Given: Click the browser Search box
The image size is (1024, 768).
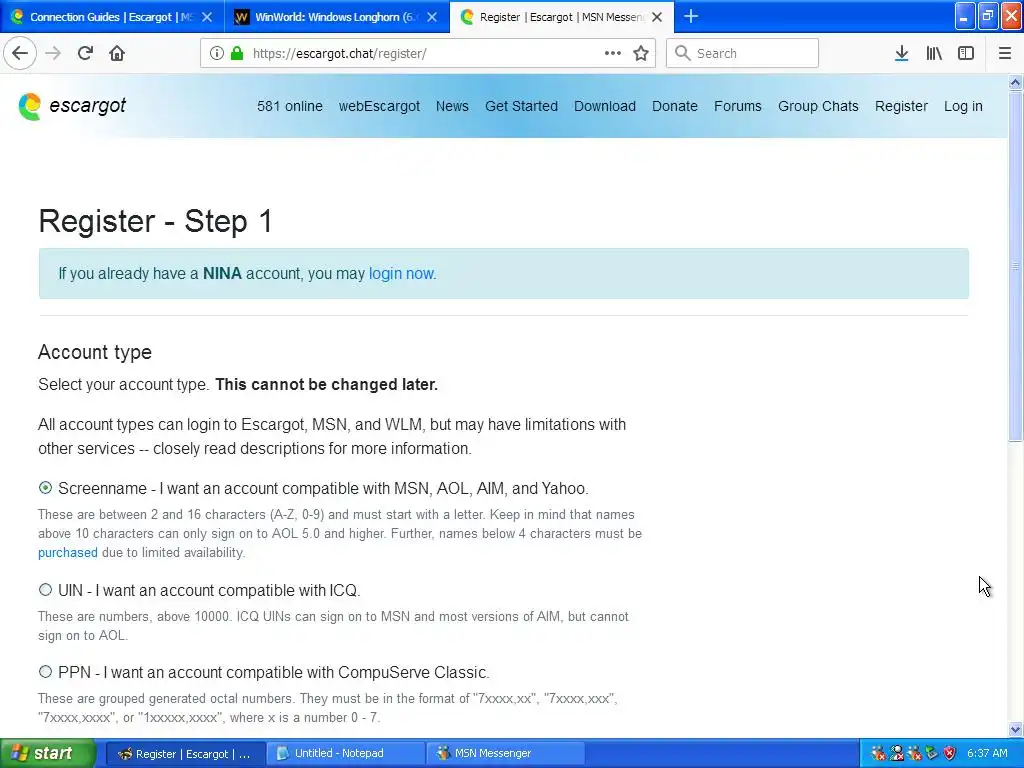Looking at the screenshot, I should click(742, 53).
